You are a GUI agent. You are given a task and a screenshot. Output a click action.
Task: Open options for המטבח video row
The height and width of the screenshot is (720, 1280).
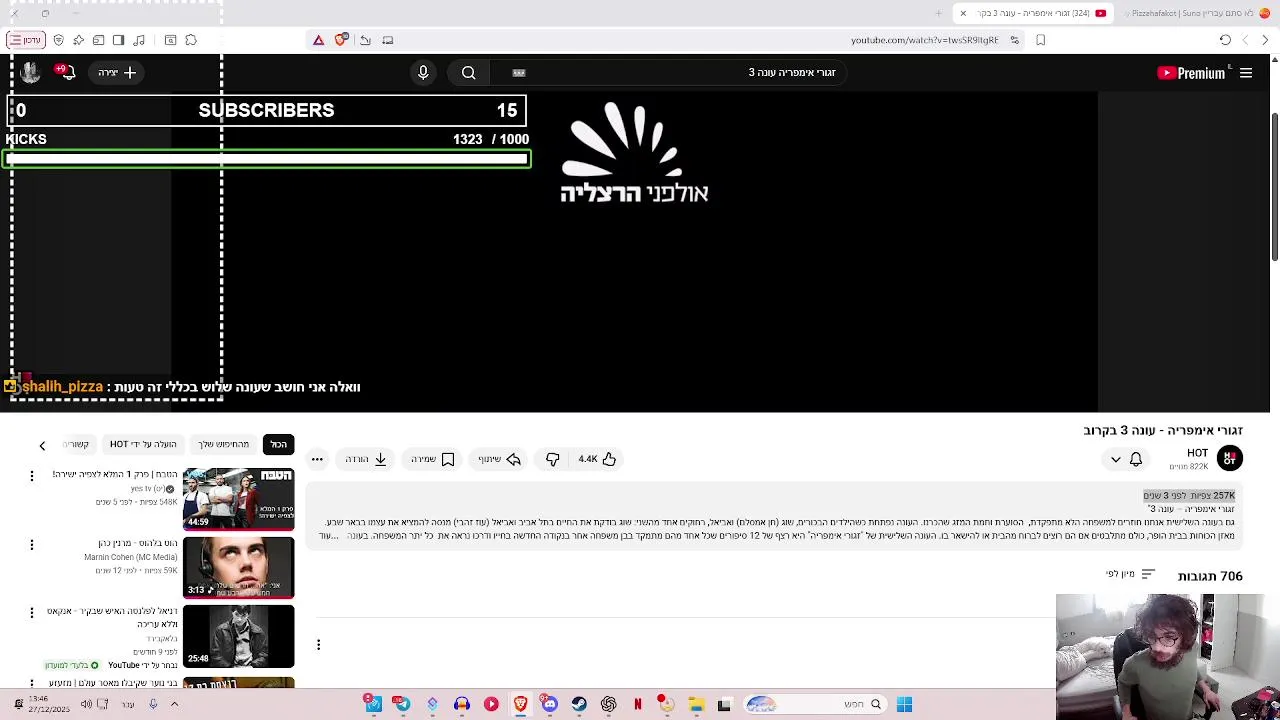[x=31, y=476]
